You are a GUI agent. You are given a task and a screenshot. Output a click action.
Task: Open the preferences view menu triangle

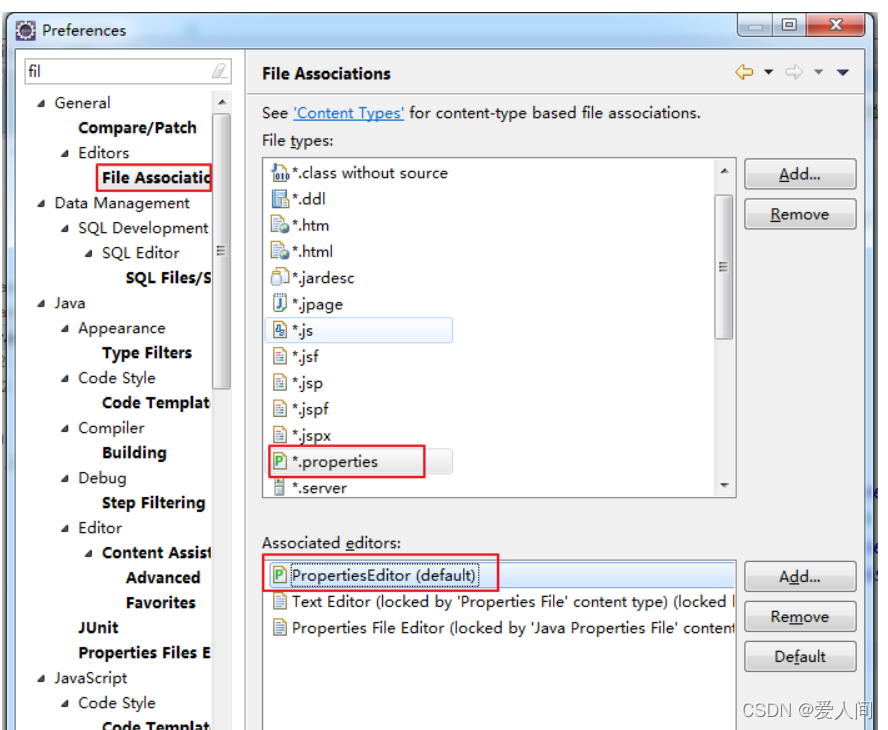click(x=843, y=72)
